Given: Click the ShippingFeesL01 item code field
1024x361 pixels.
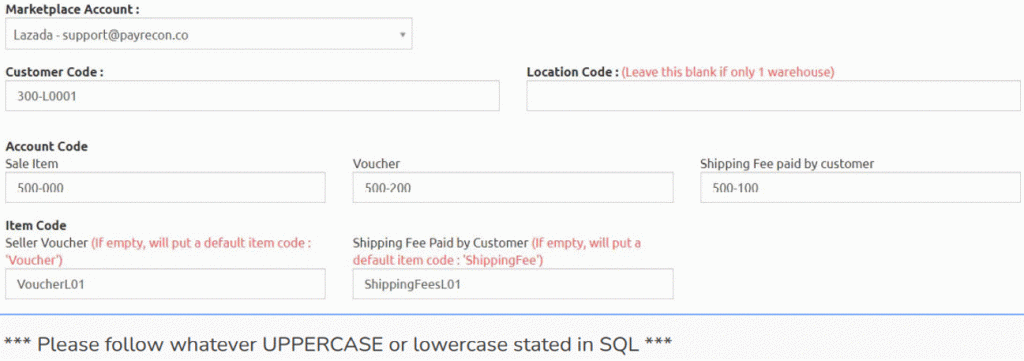Looking at the screenshot, I should tap(513, 284).
